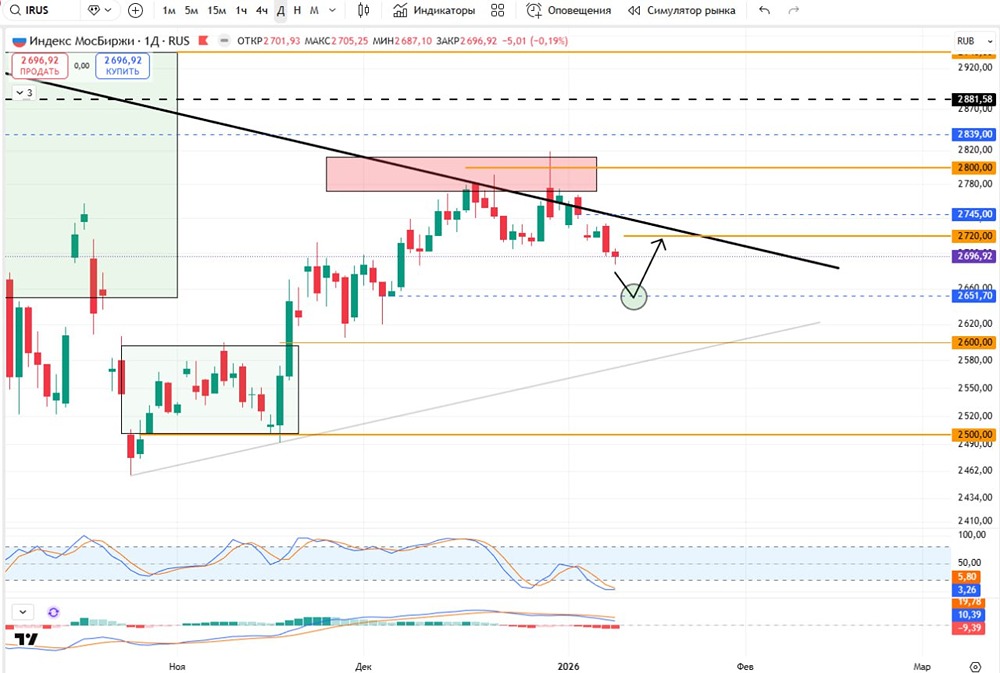The width and height of the screenshot is (1000, 673).
Task: Select the 4ч timeframe
Action: (261, 10)
